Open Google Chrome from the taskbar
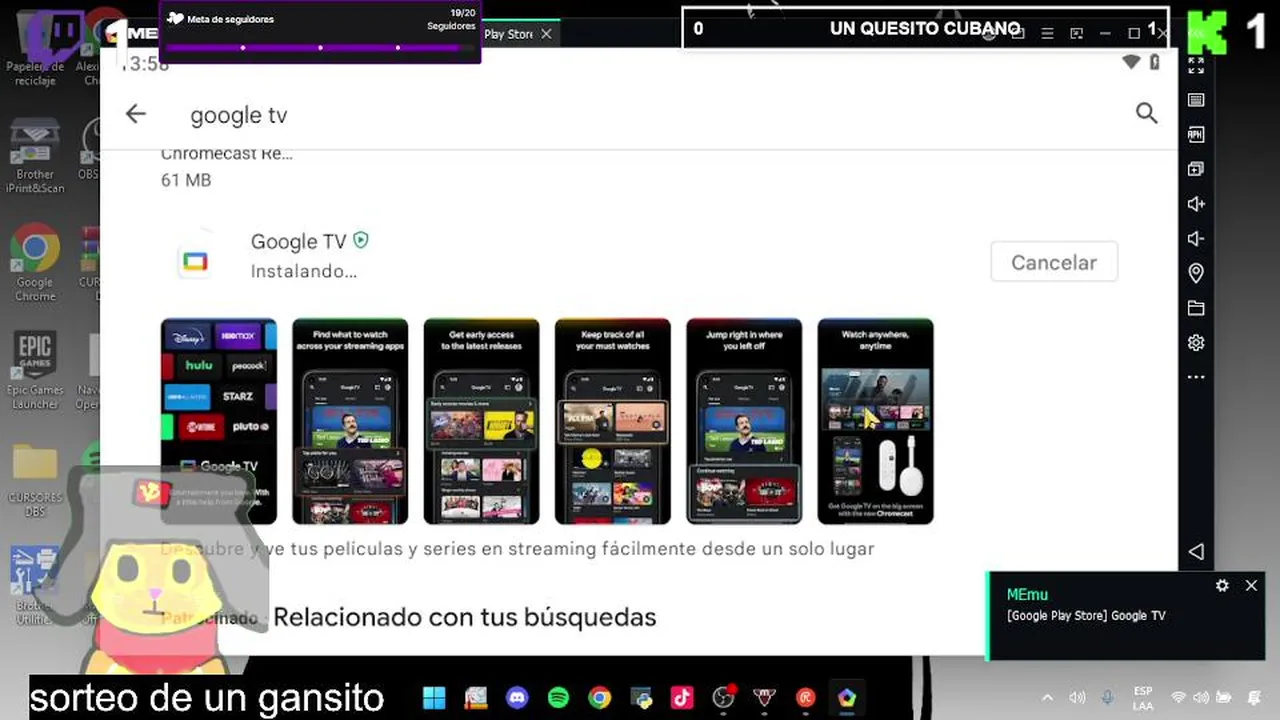This screenshot has width=1280, height=720. pos(599,697)
